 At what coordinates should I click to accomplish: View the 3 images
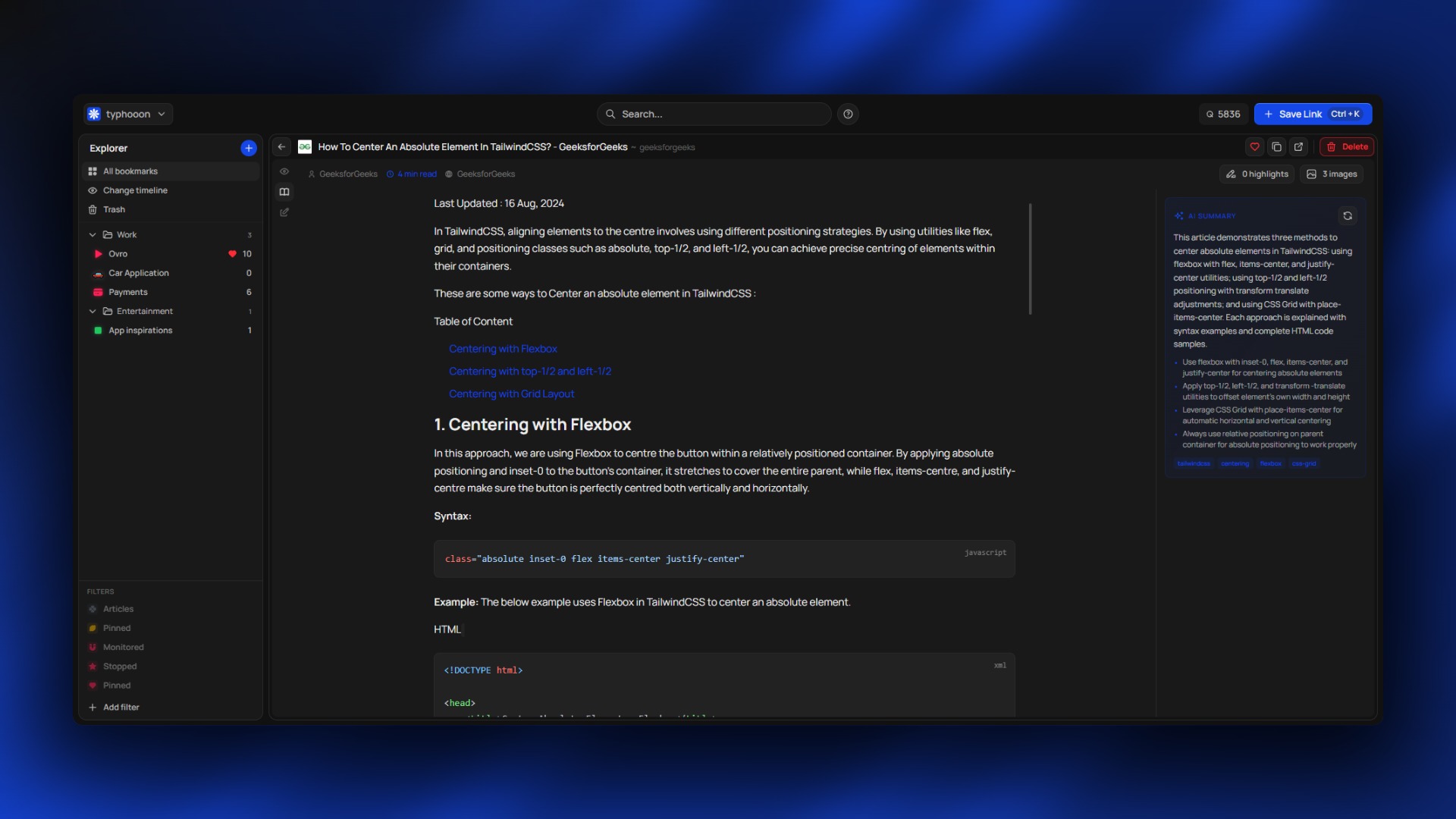pyautogui.click(x=1332, y=174)
